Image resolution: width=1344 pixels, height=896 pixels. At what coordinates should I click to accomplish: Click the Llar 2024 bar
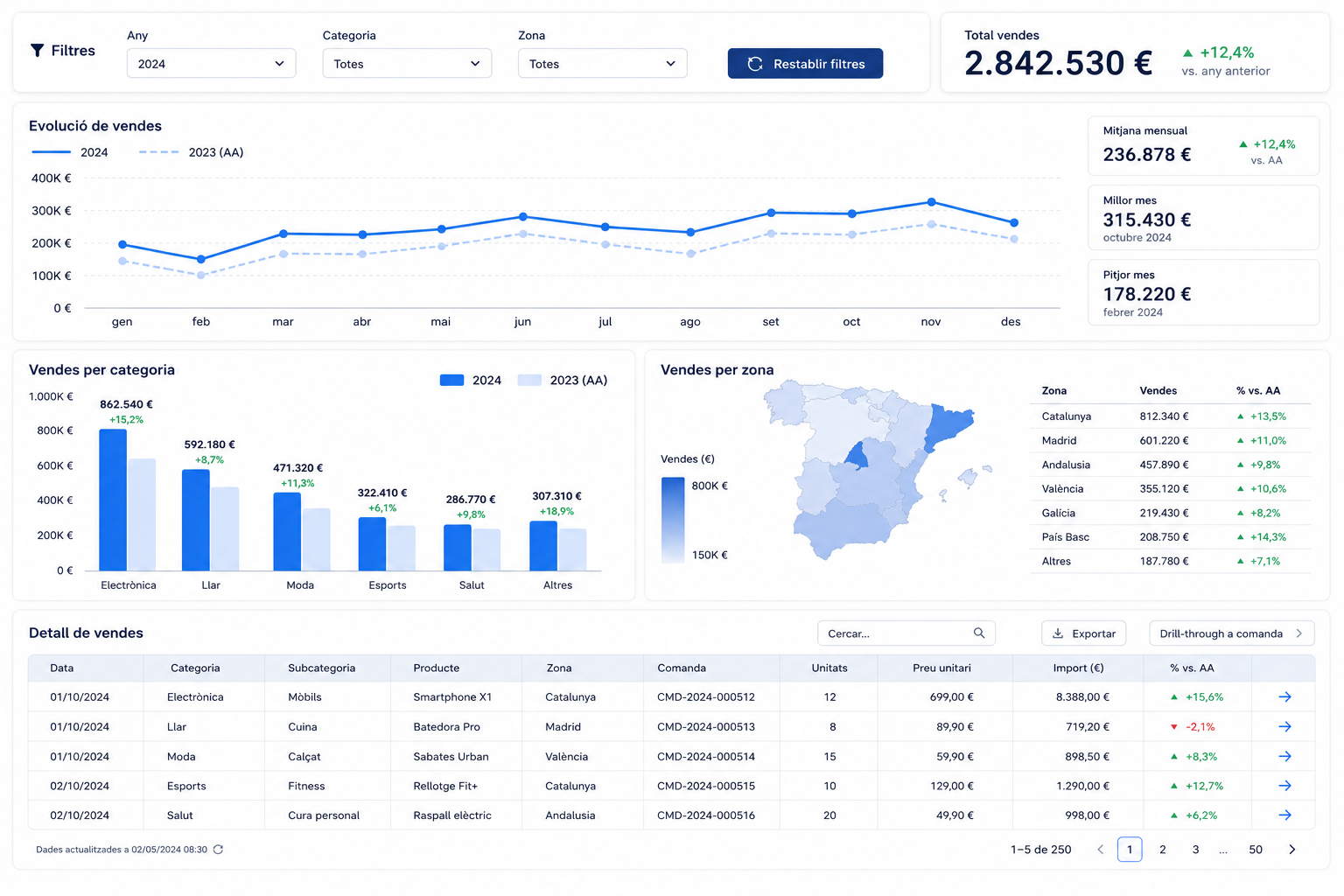click(196, 520)
